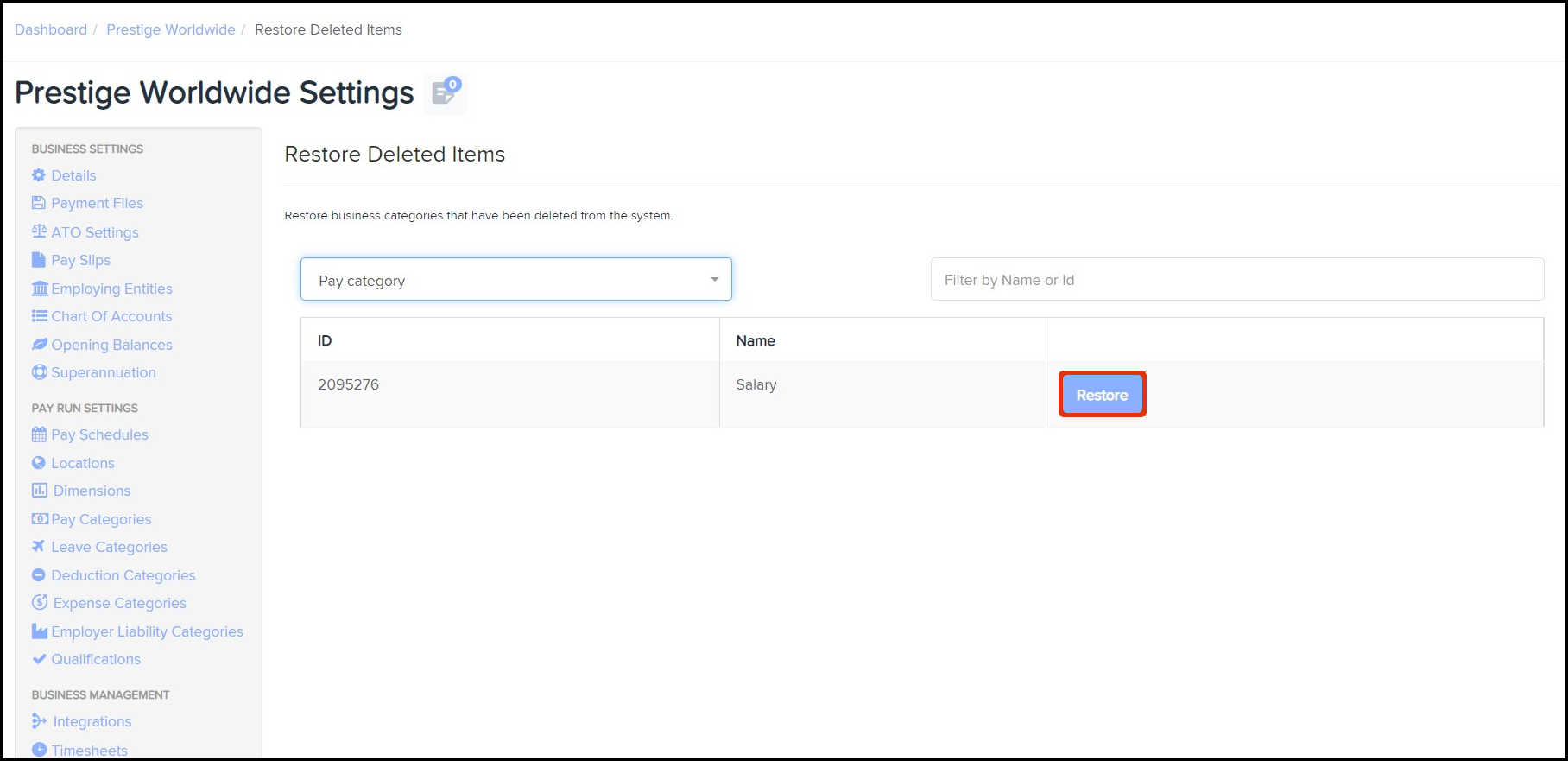The width and height of the screenshot is (1568, 761).
Task: Open Chart Of Accounts in the sidebar
Action: click(111, 316)
